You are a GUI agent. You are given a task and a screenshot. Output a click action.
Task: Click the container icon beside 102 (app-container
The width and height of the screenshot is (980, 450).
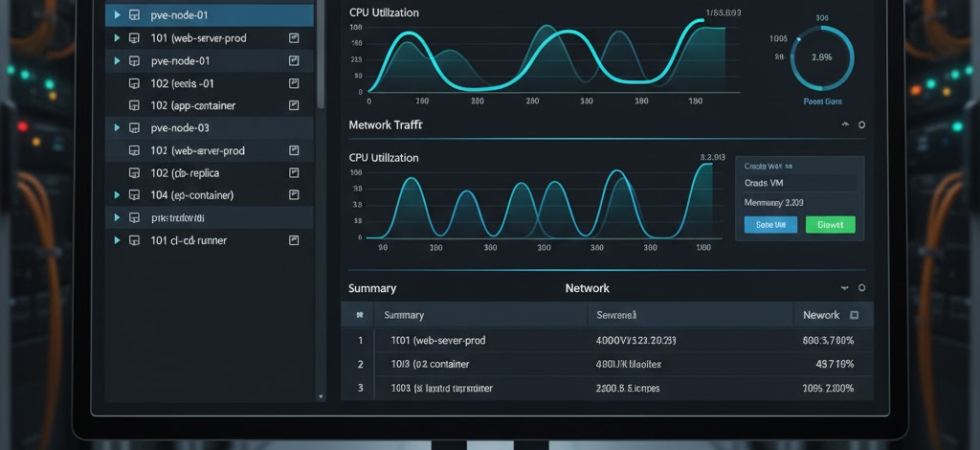coord(134,106)
